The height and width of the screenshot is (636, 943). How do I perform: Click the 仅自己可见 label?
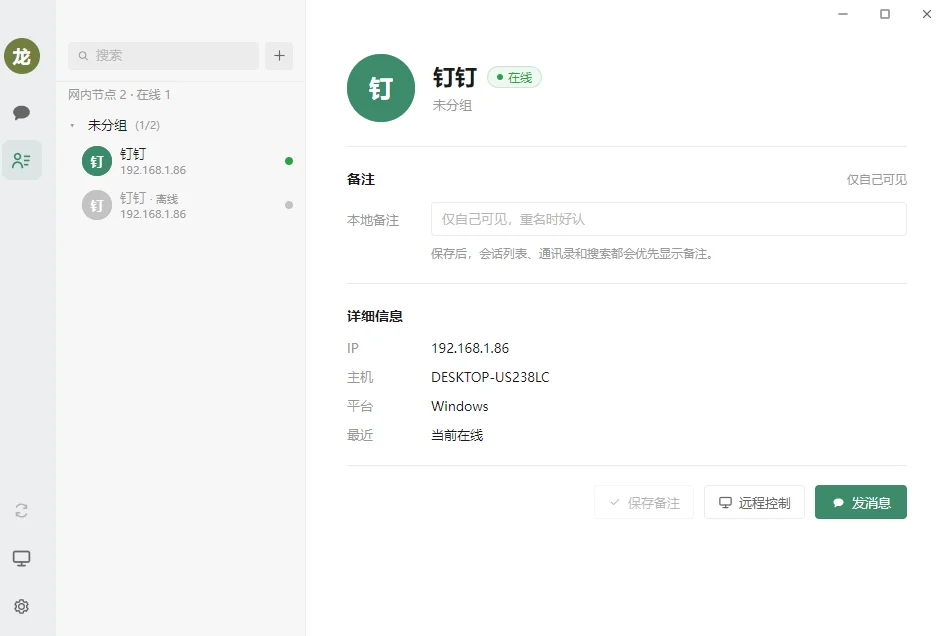876,180
